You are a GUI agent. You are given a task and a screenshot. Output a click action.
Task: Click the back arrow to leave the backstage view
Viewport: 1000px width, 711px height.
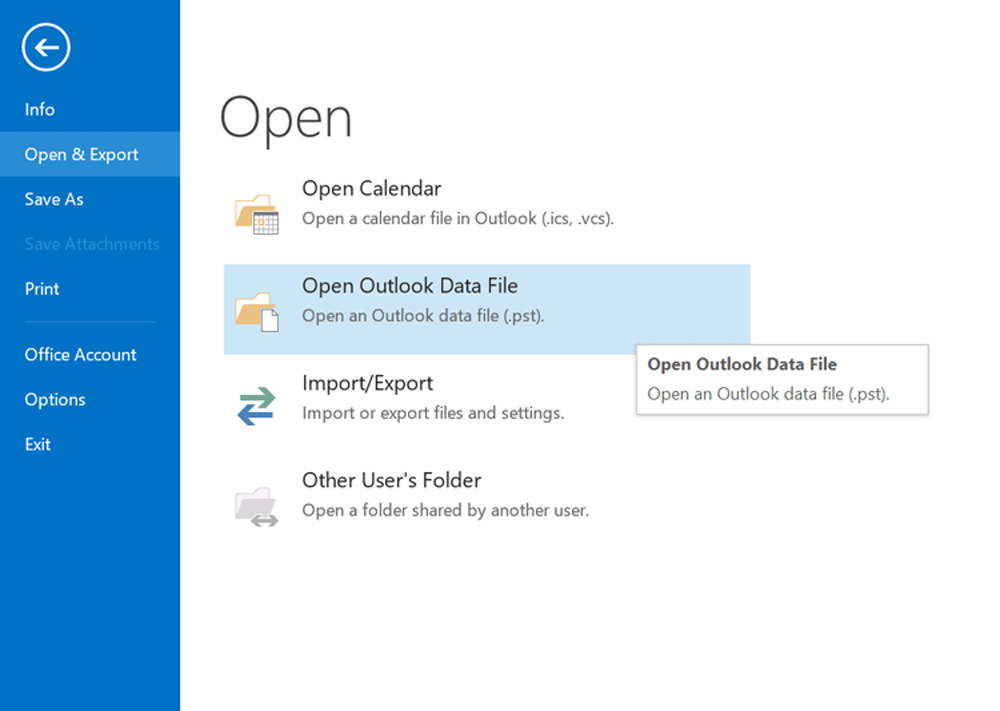46,47
